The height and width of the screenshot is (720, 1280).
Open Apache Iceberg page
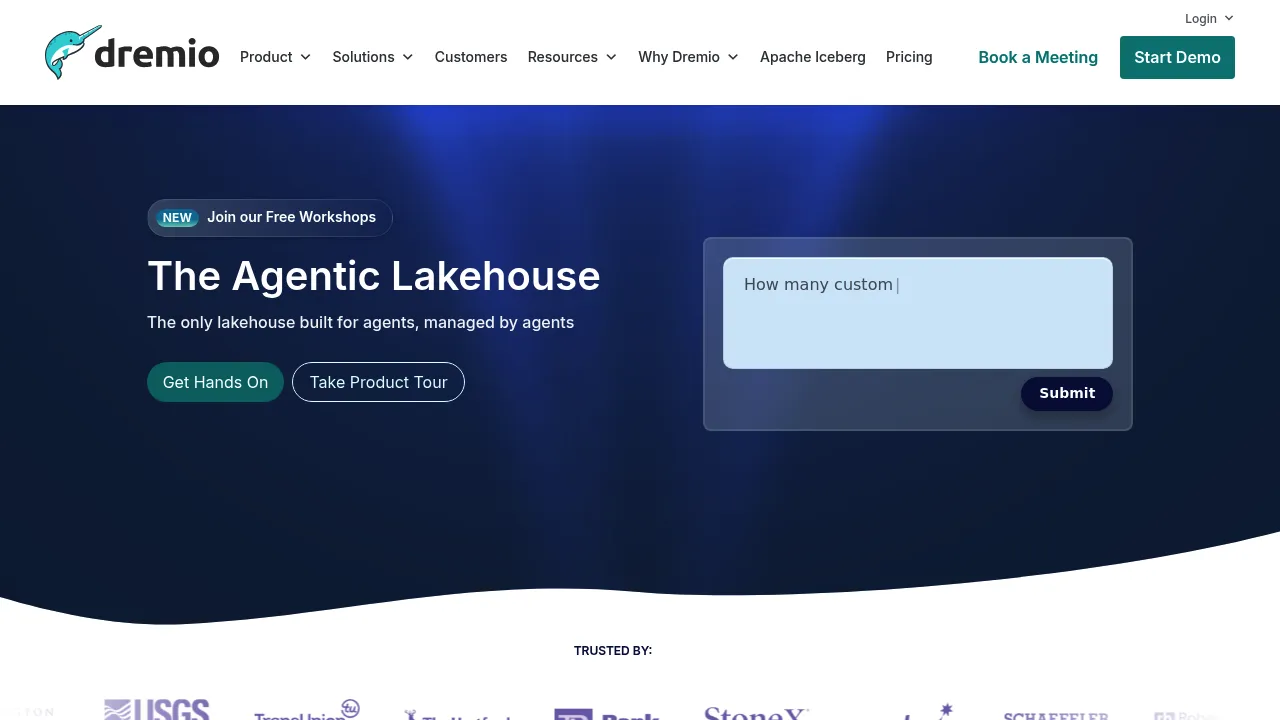point(813,57)
